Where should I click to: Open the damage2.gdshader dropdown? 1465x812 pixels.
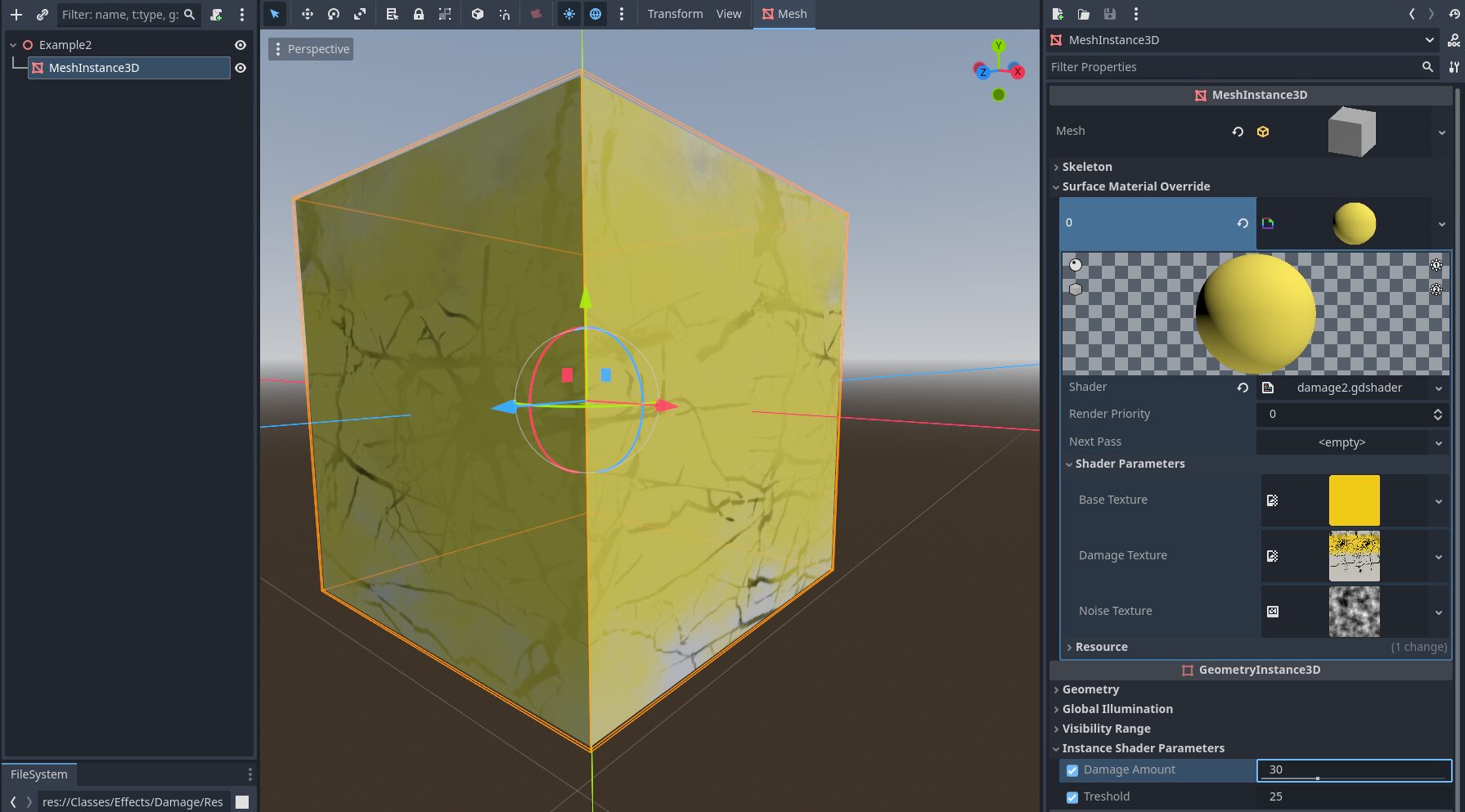tap(1438, 388)
